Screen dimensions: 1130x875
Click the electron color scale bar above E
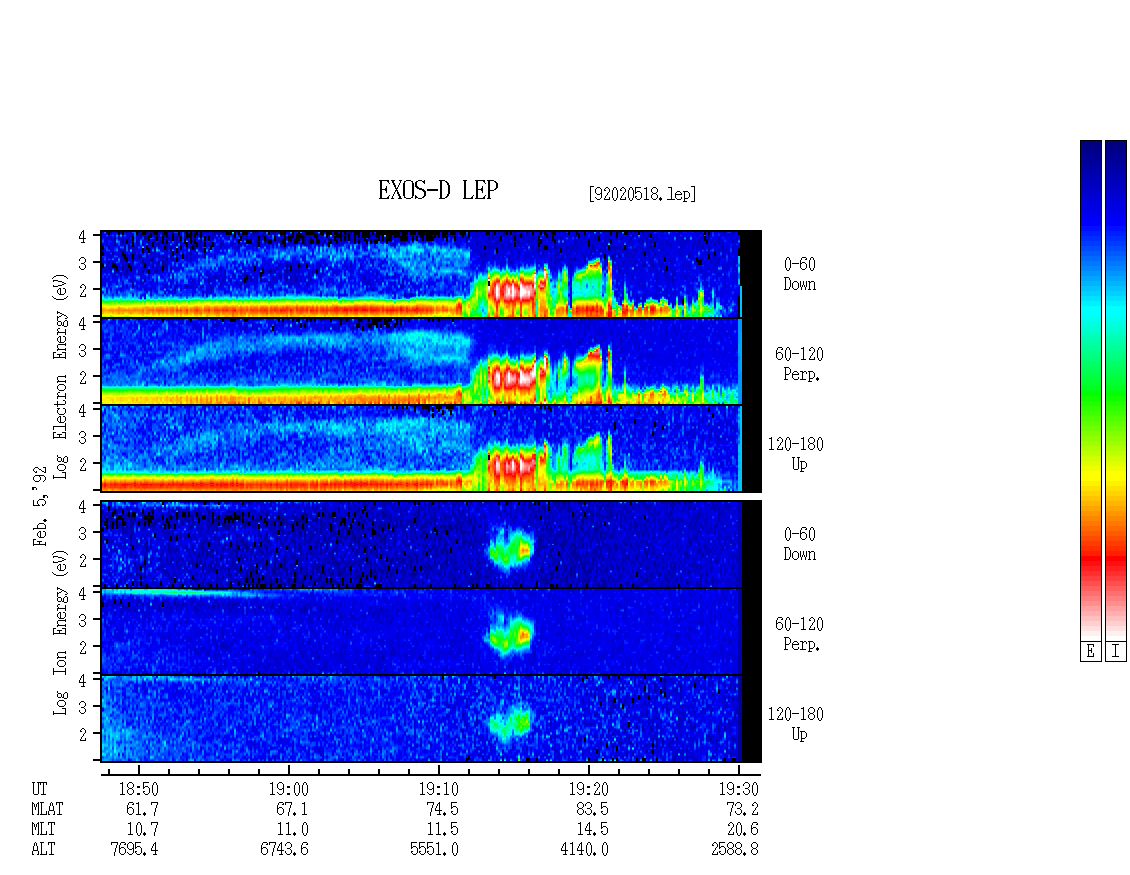point(1090,390)
